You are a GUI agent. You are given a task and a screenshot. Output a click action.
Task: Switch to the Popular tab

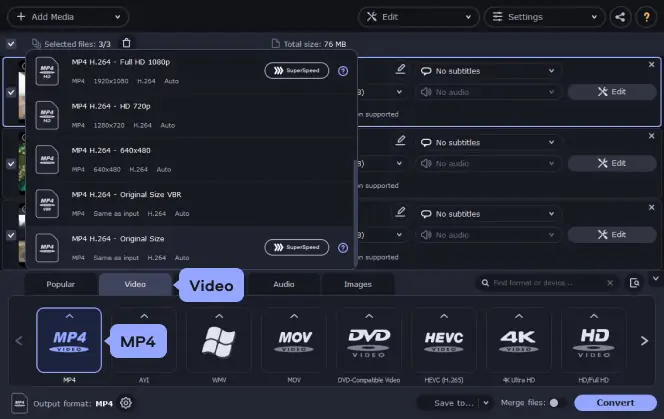61,284
